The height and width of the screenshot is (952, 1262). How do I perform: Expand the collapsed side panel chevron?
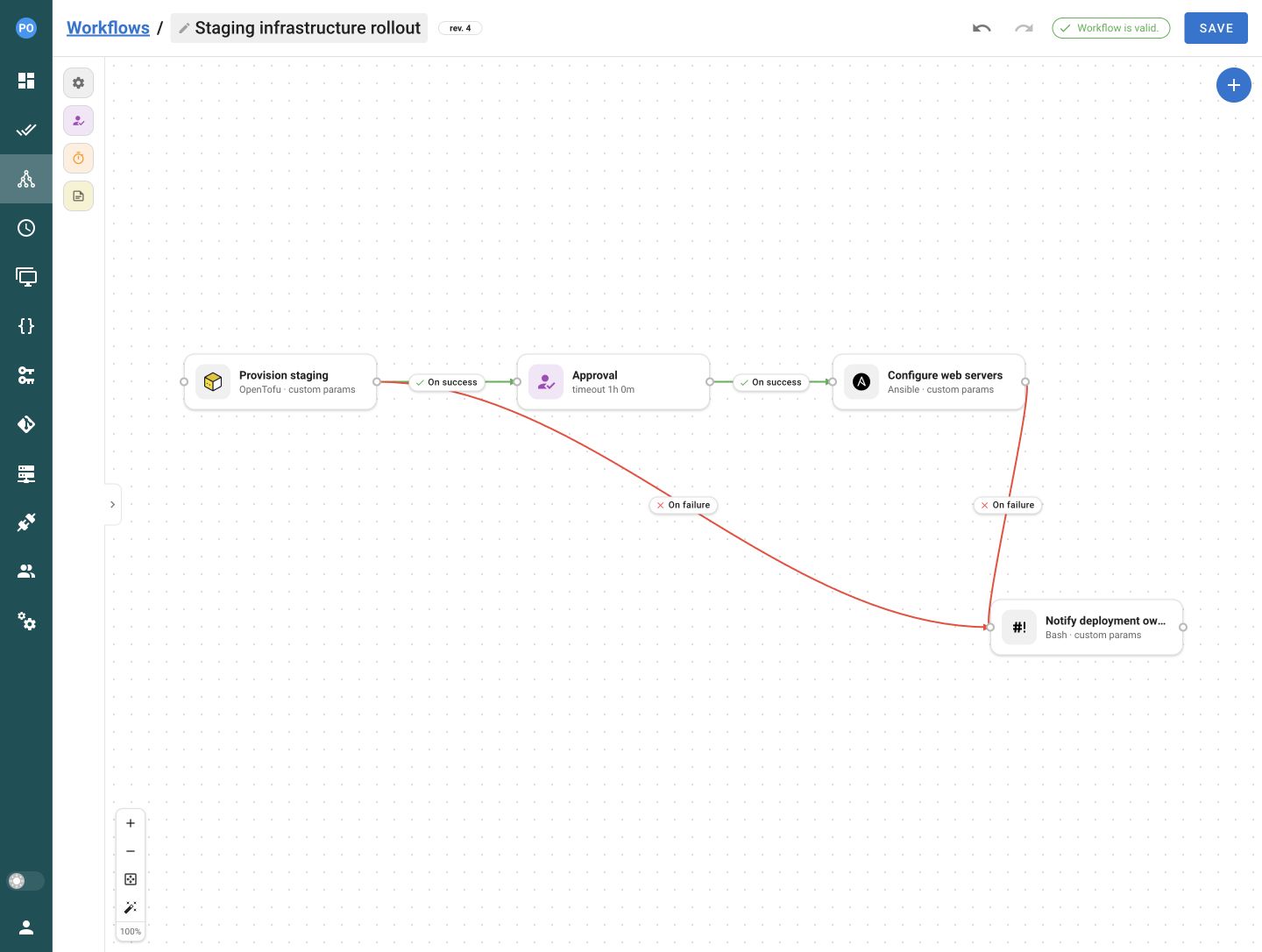point(112,504)
